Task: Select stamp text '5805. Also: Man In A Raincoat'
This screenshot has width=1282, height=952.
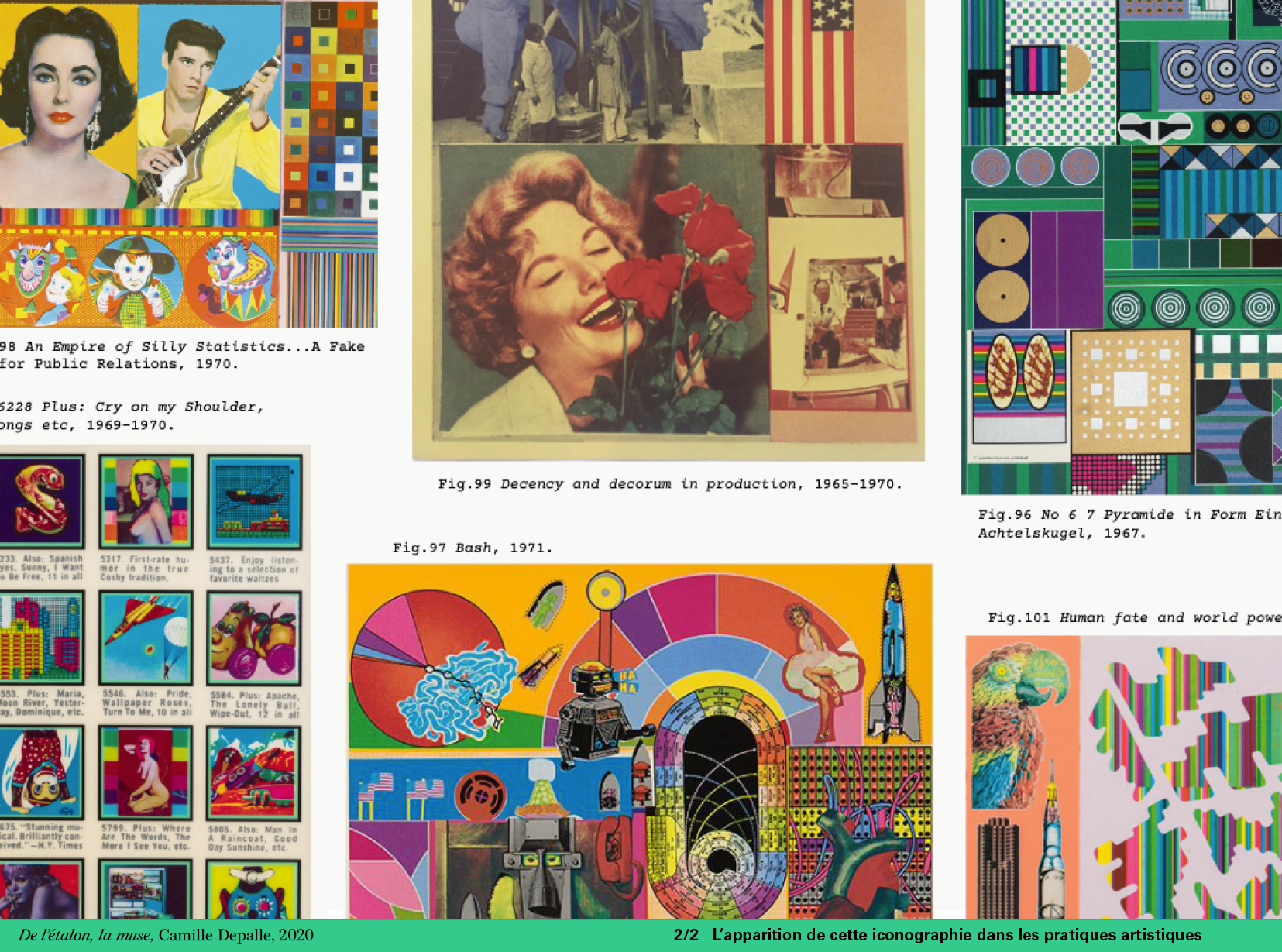Action: [253, 838]
